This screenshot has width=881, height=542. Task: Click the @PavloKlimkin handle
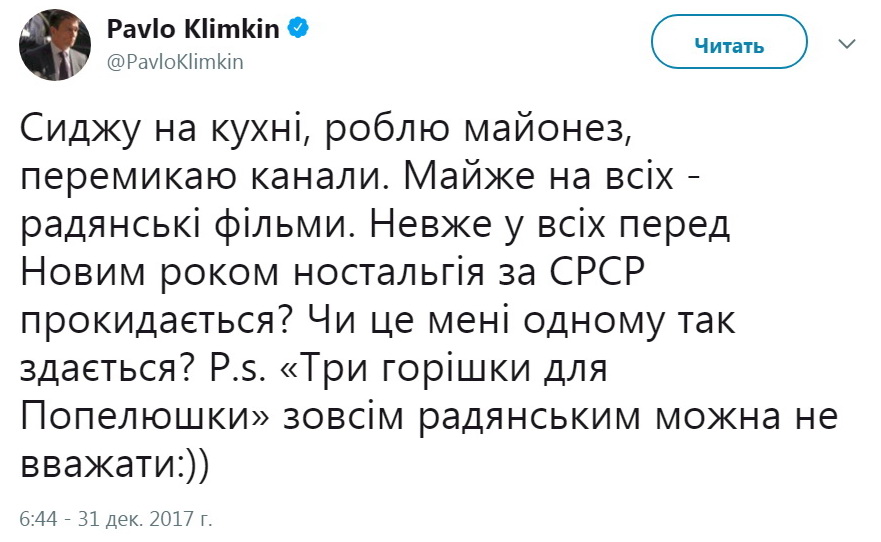[x=174, y=61]
